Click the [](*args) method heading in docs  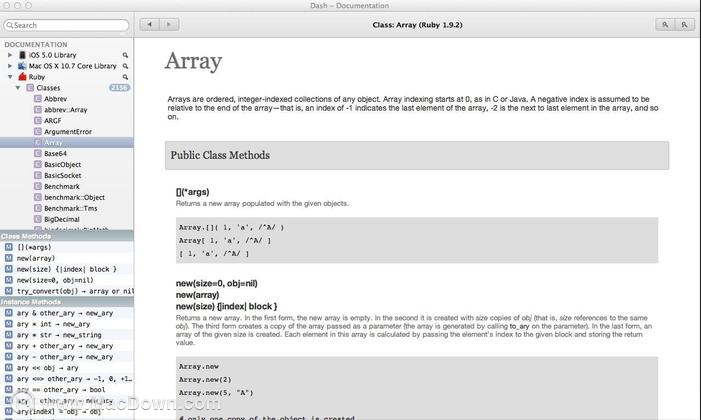(x=193, y=192)
